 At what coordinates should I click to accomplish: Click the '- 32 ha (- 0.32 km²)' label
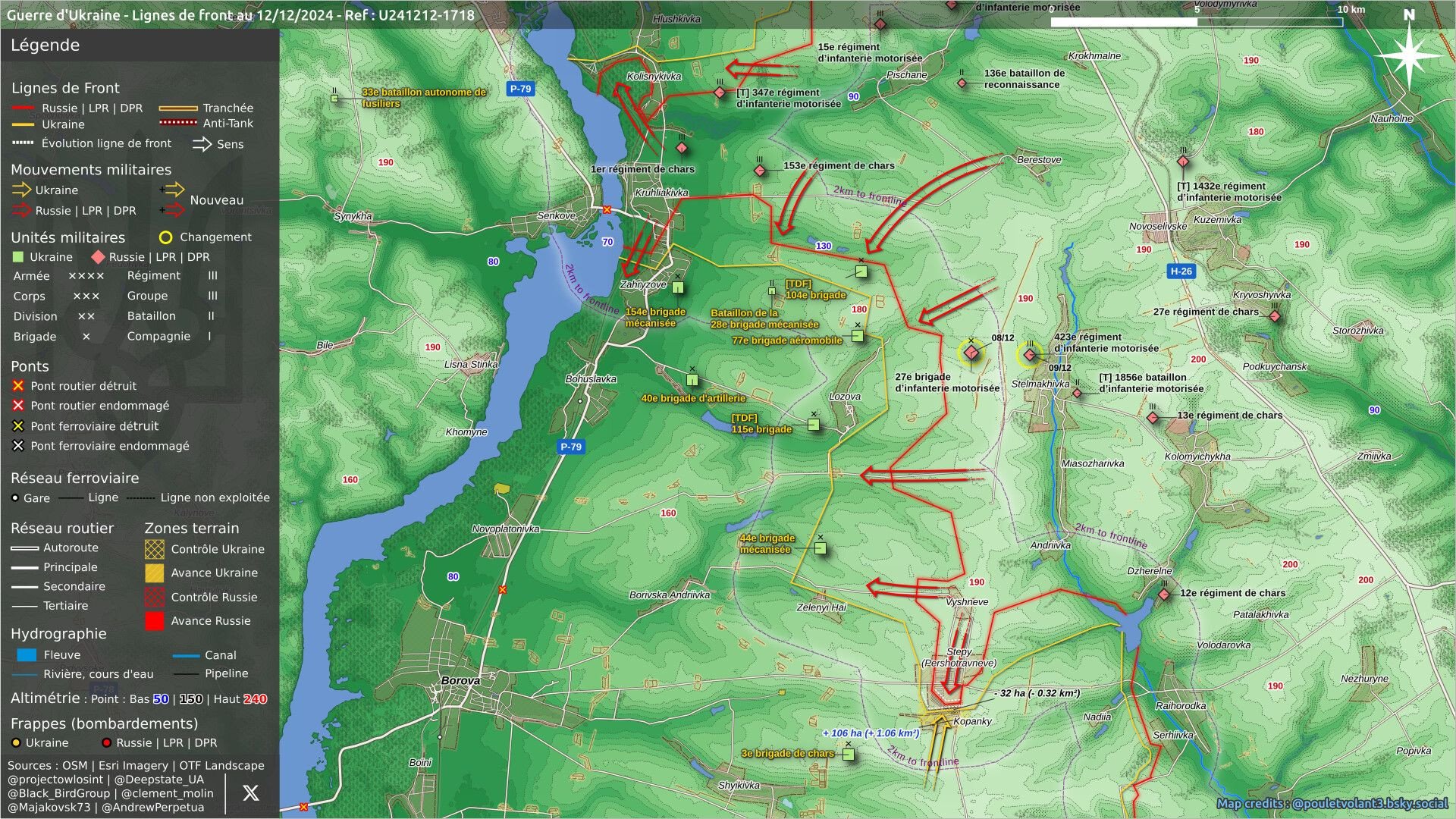pyautogui.click(x=1037, y=693)
